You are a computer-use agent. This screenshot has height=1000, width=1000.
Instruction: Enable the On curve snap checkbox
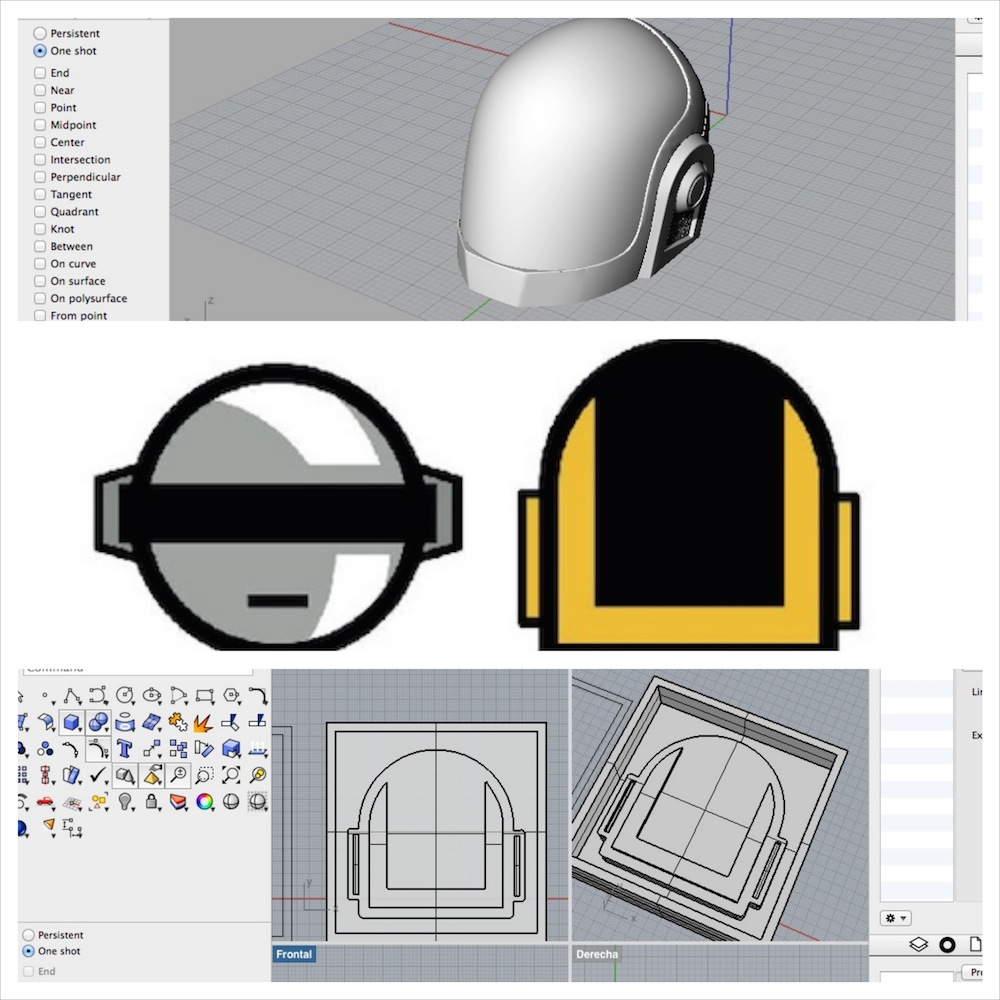click(x=40, y=263)
